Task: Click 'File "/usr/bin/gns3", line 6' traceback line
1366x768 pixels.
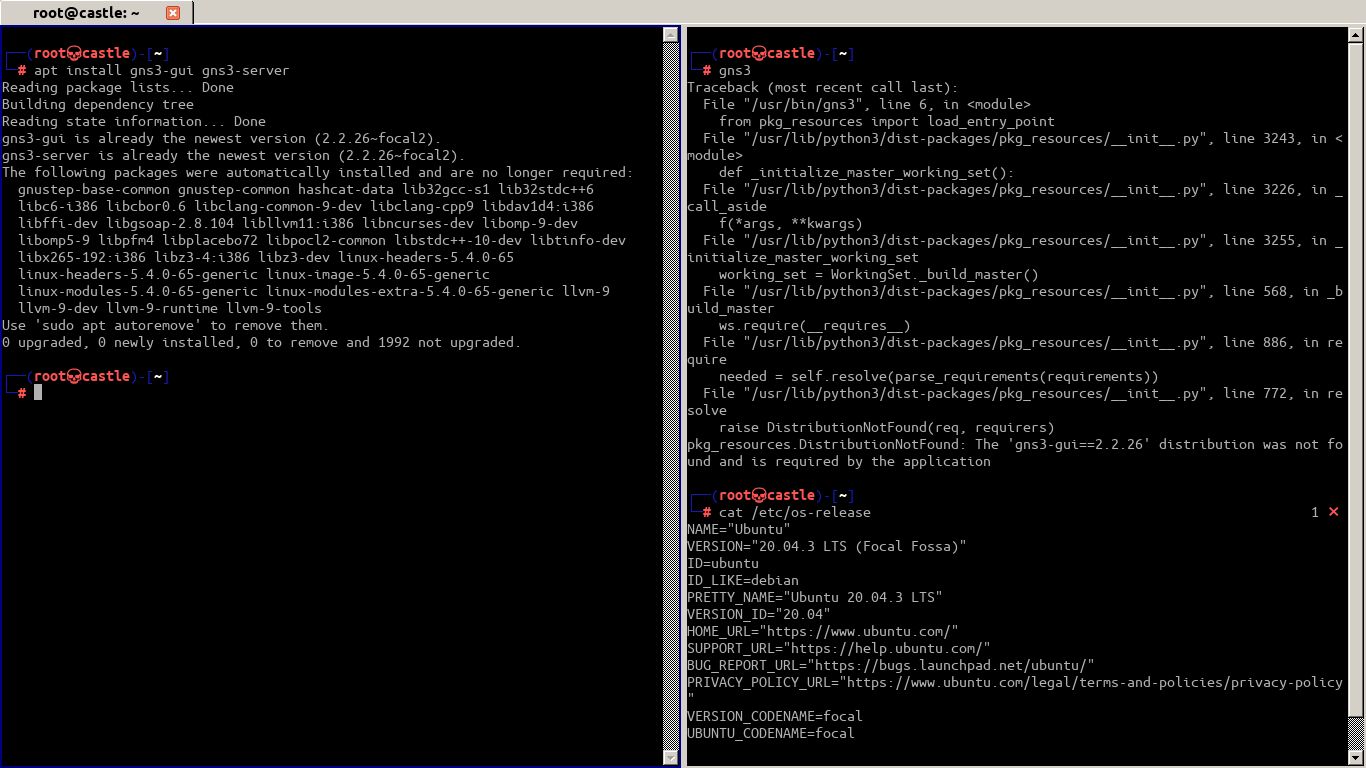Action: coord(867,104)
